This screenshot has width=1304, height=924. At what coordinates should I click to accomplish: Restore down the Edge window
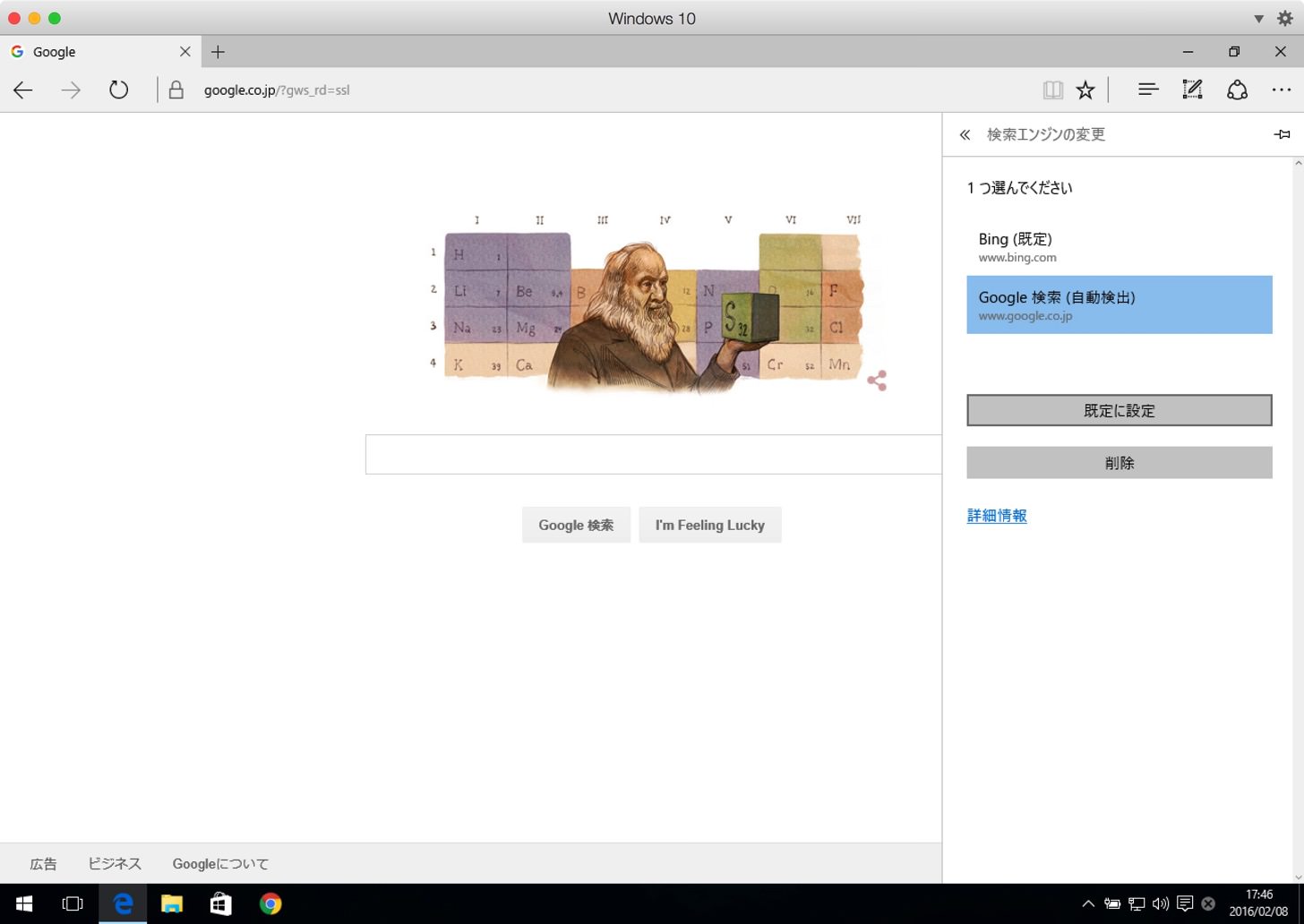1234,52
